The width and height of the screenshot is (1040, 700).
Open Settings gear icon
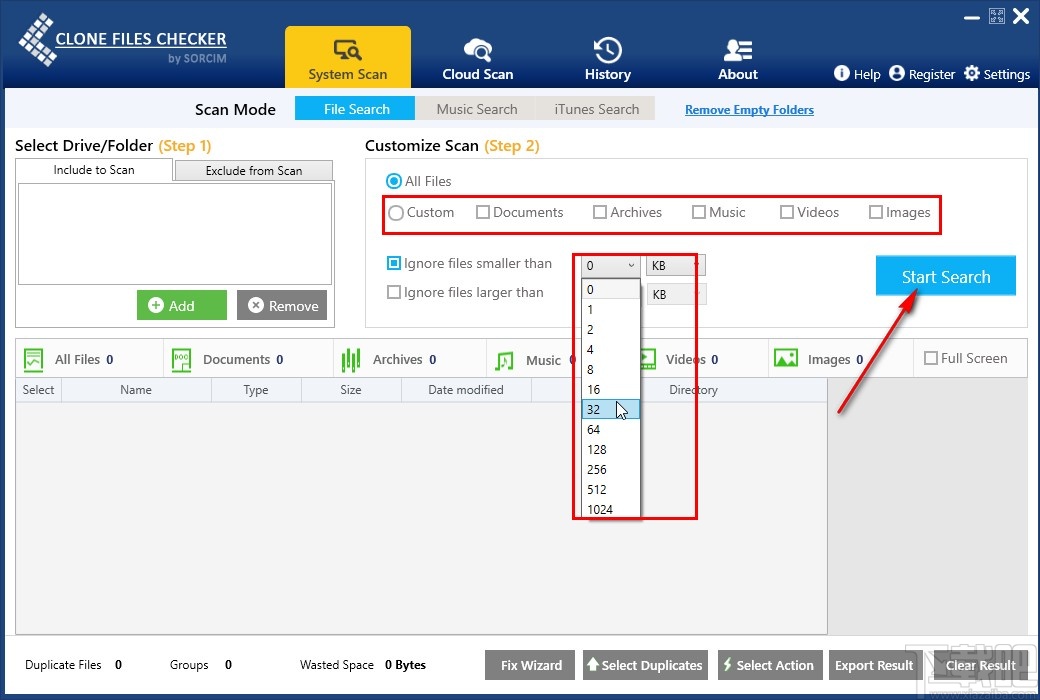(972, 73)
